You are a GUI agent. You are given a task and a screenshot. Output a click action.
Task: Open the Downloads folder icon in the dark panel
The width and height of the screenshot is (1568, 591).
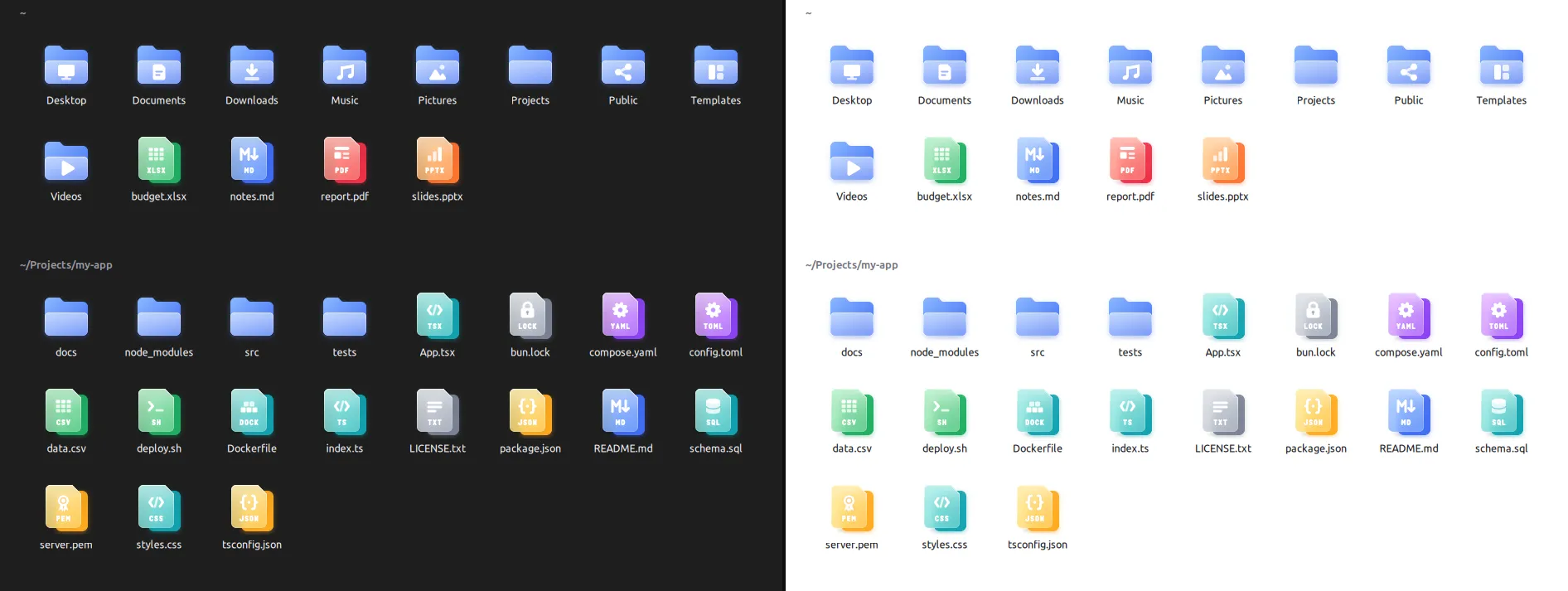[252, 65]
